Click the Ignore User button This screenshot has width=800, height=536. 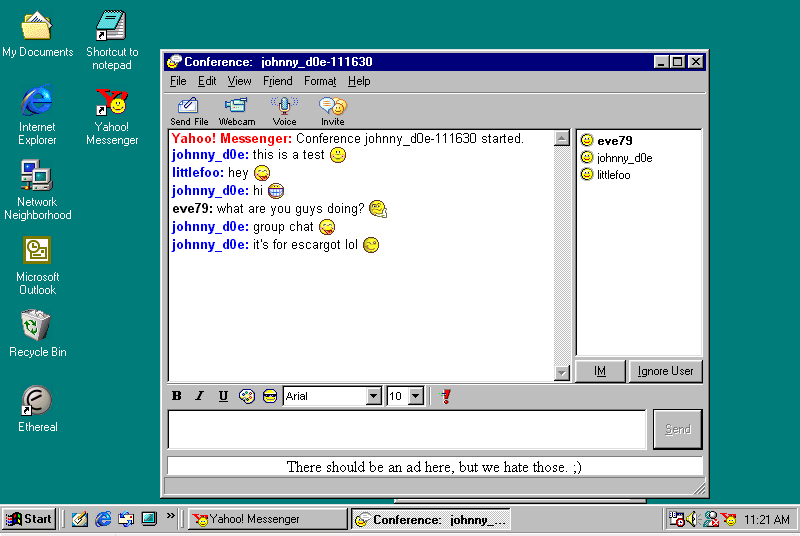pyautogui.click(x=665, y=371)
